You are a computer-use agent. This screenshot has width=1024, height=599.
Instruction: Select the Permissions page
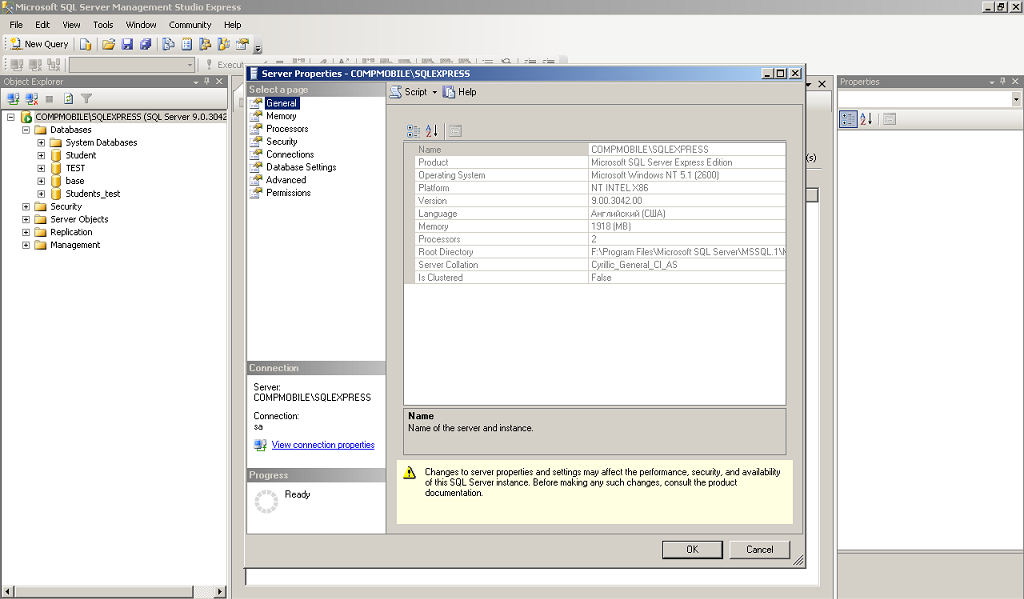tap(288, 193)
